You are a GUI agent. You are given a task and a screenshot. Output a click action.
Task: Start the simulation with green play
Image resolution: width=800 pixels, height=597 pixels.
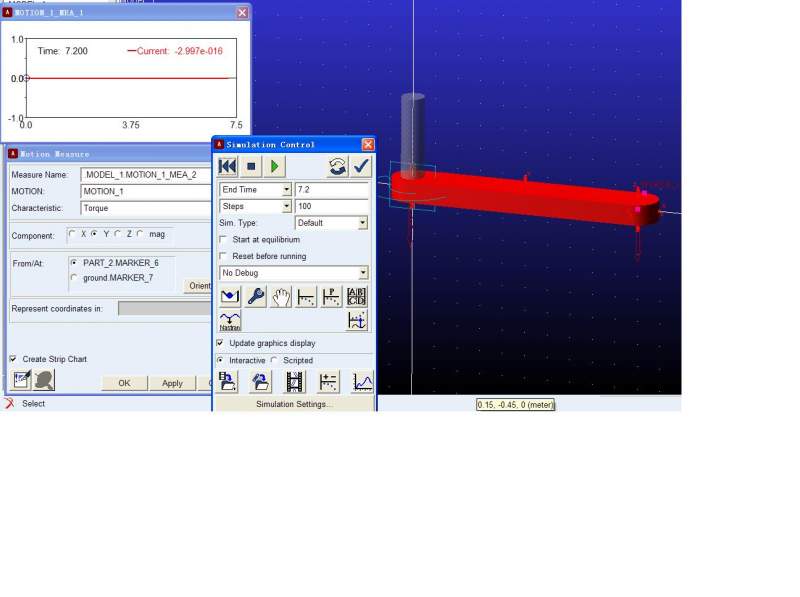click(274, 166)
